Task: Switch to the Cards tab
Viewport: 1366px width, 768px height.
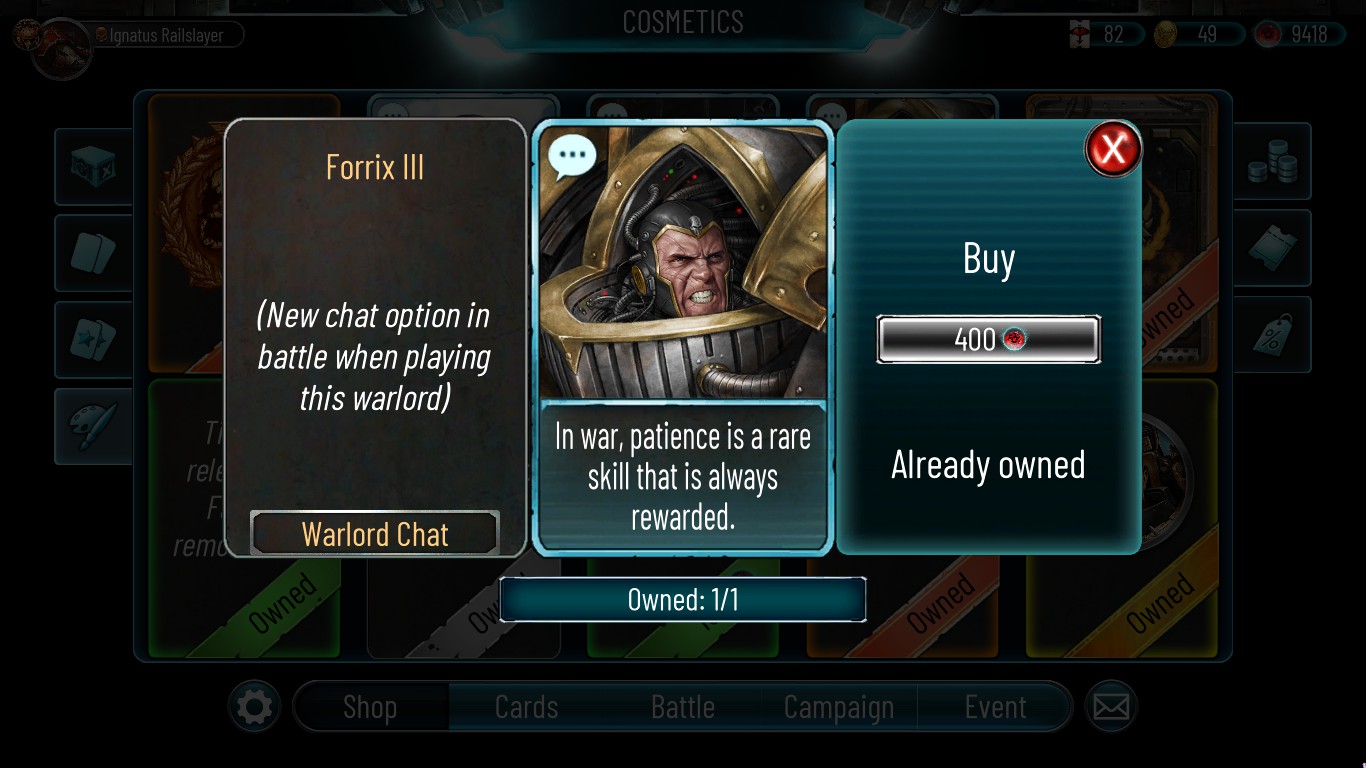Action: [x=526, y=708]
